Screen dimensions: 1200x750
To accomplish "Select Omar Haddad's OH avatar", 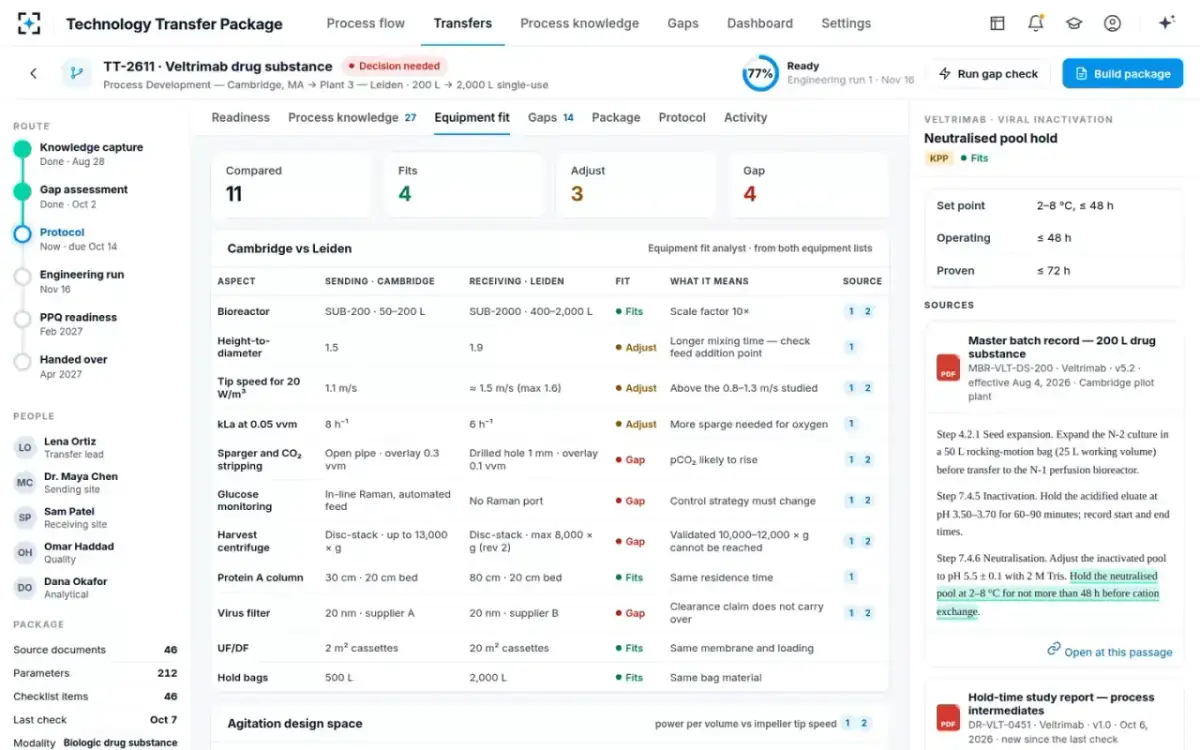I will click(x=25, y=553).
